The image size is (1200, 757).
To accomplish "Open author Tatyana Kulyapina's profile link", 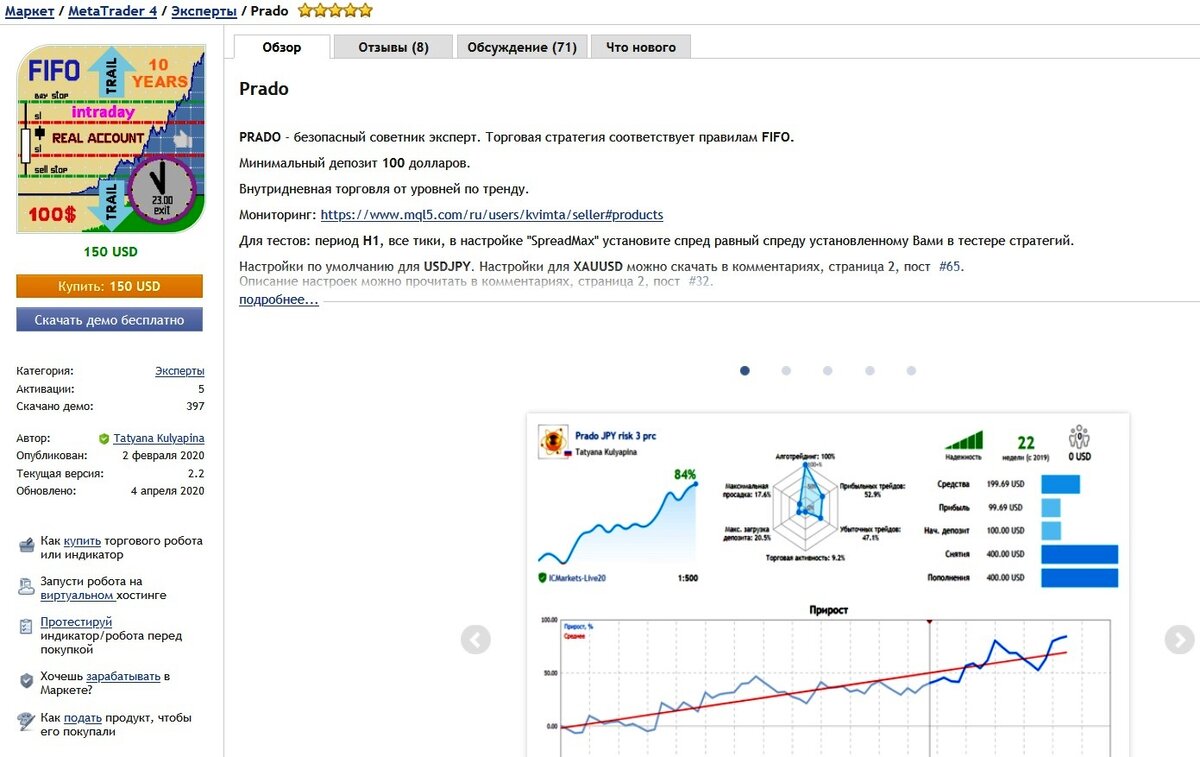I will click(159, 438).
